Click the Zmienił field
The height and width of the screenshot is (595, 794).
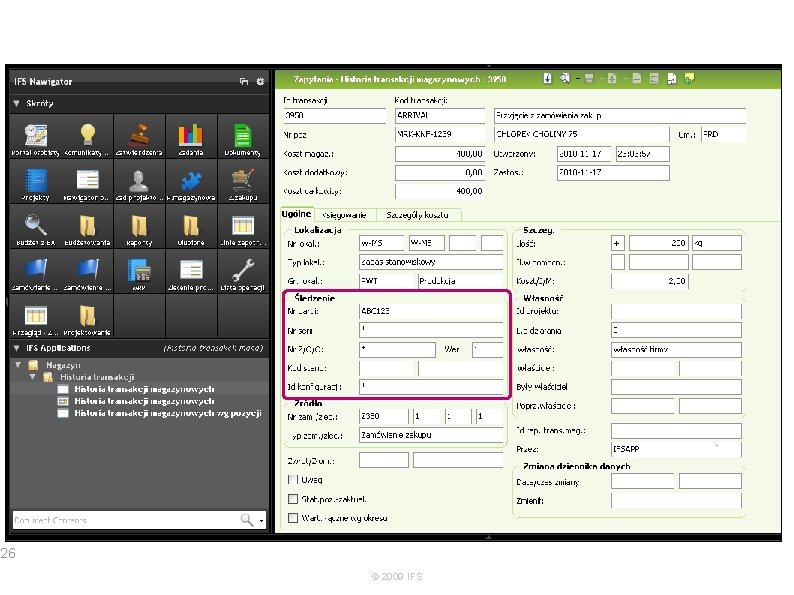[x=676, y=501]
